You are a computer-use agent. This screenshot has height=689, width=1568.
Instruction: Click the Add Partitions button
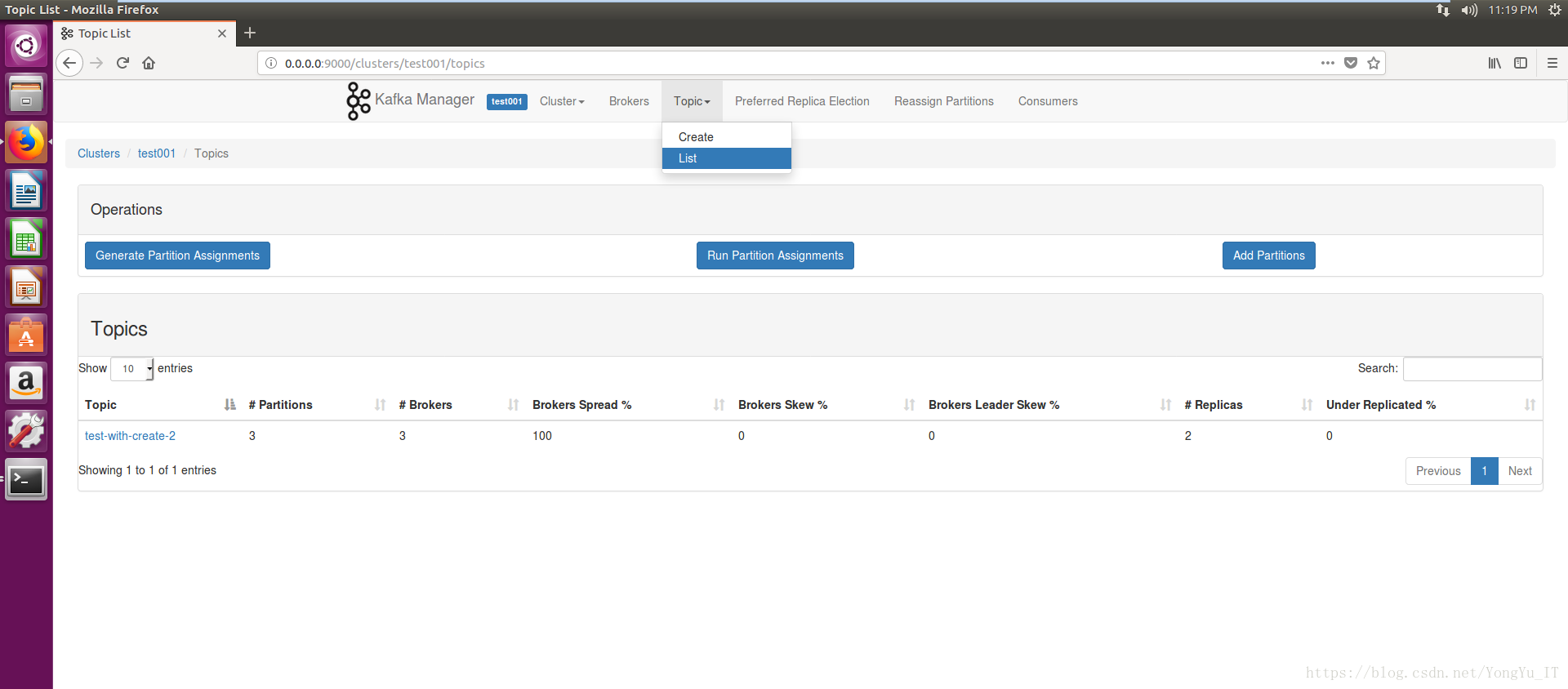[x=1268, y=256]
